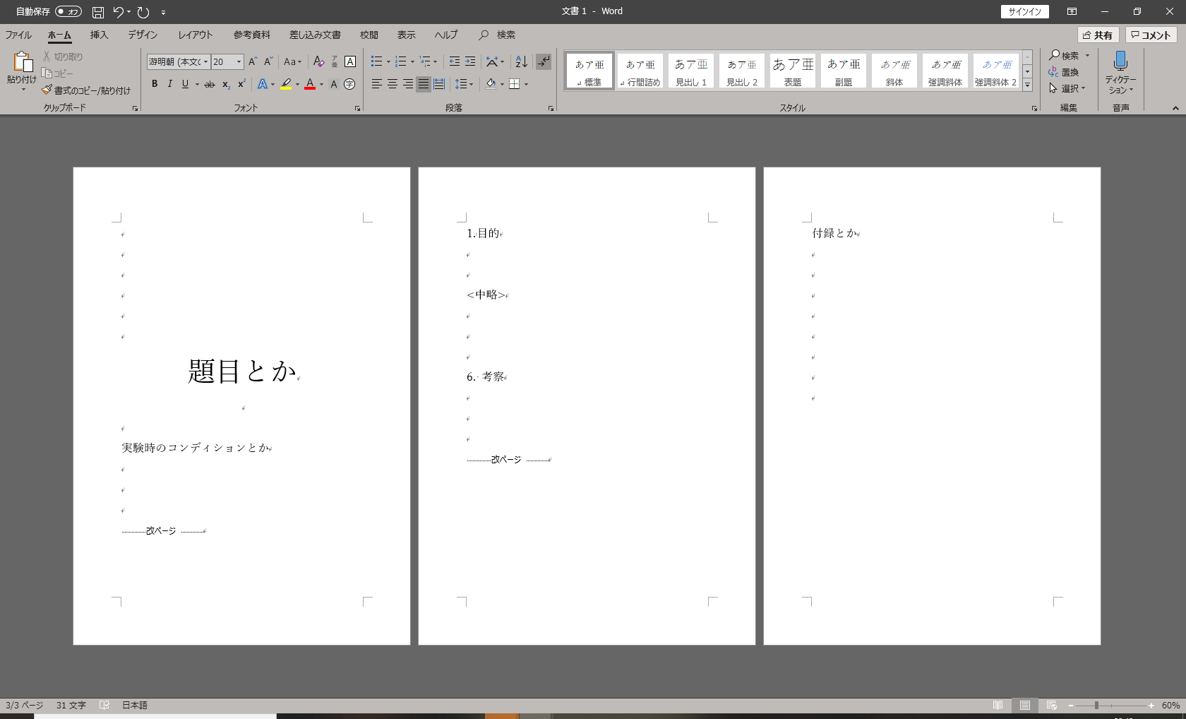Toggle superscript formatting
This screenshot has height=719, width=1186.
[241, 84]
